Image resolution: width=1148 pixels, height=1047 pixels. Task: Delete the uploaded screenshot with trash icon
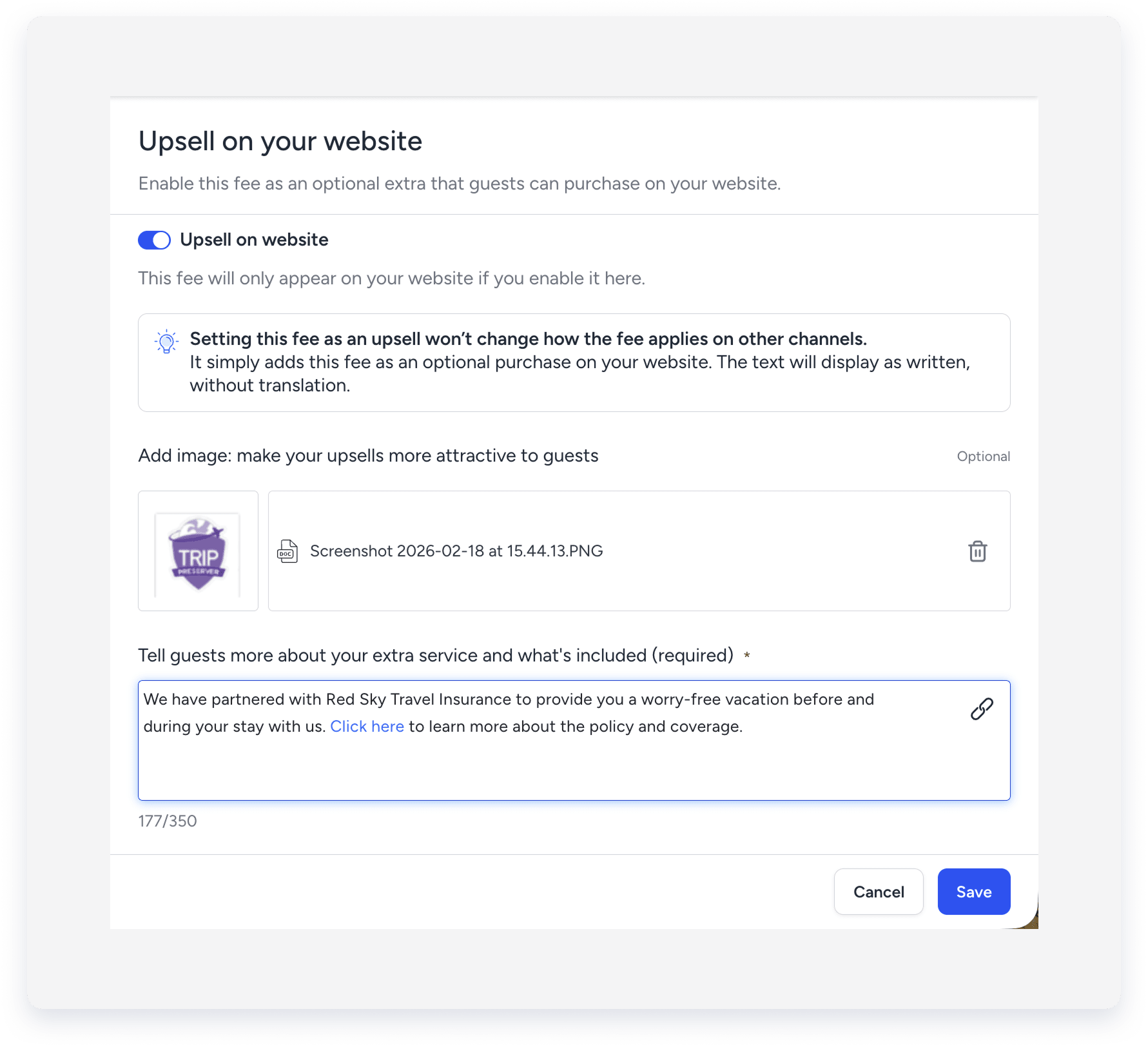977,551
